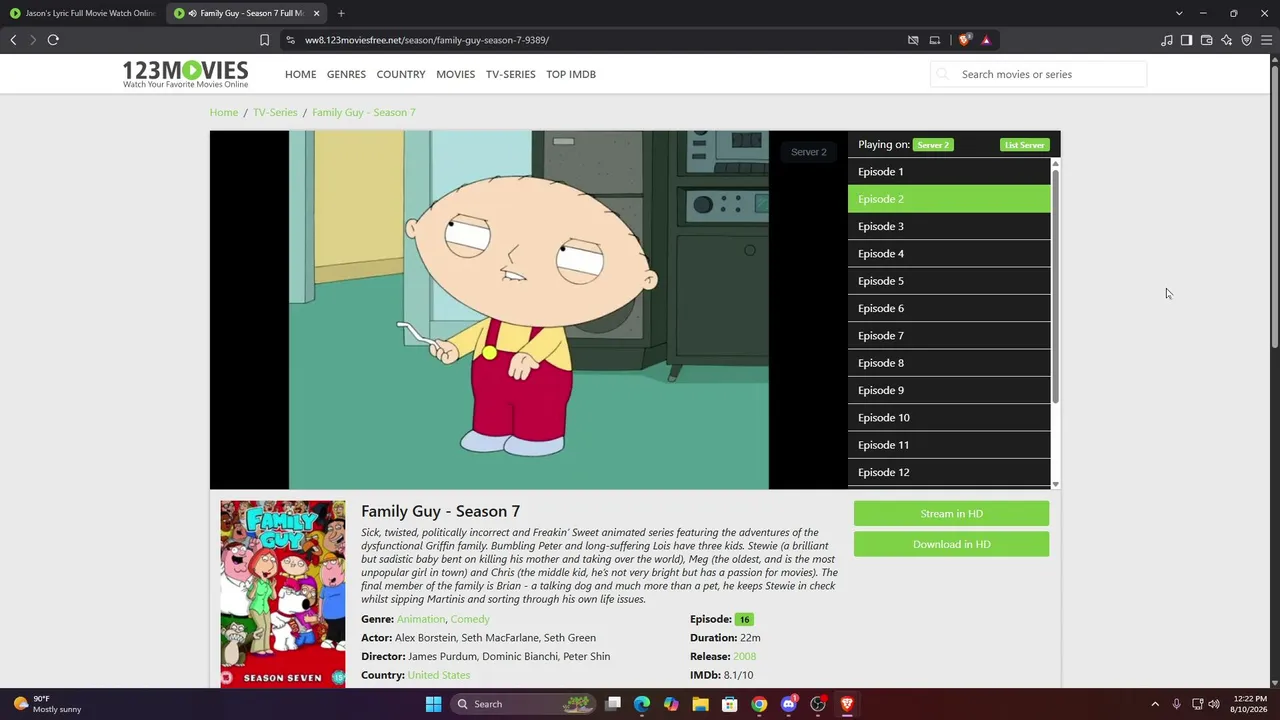Play Episode 6

pyautogui.click(x=949, y=308)
